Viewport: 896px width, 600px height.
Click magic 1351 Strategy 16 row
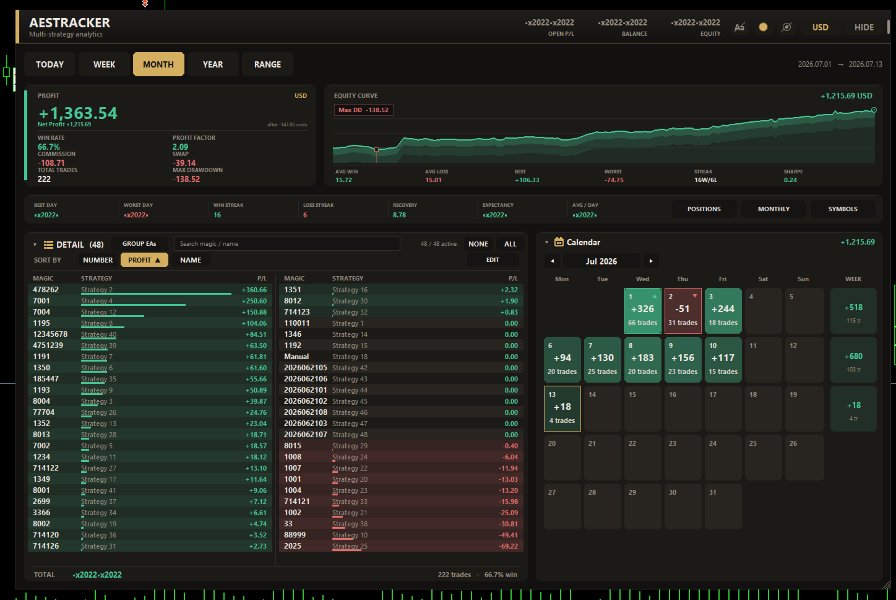401,290
